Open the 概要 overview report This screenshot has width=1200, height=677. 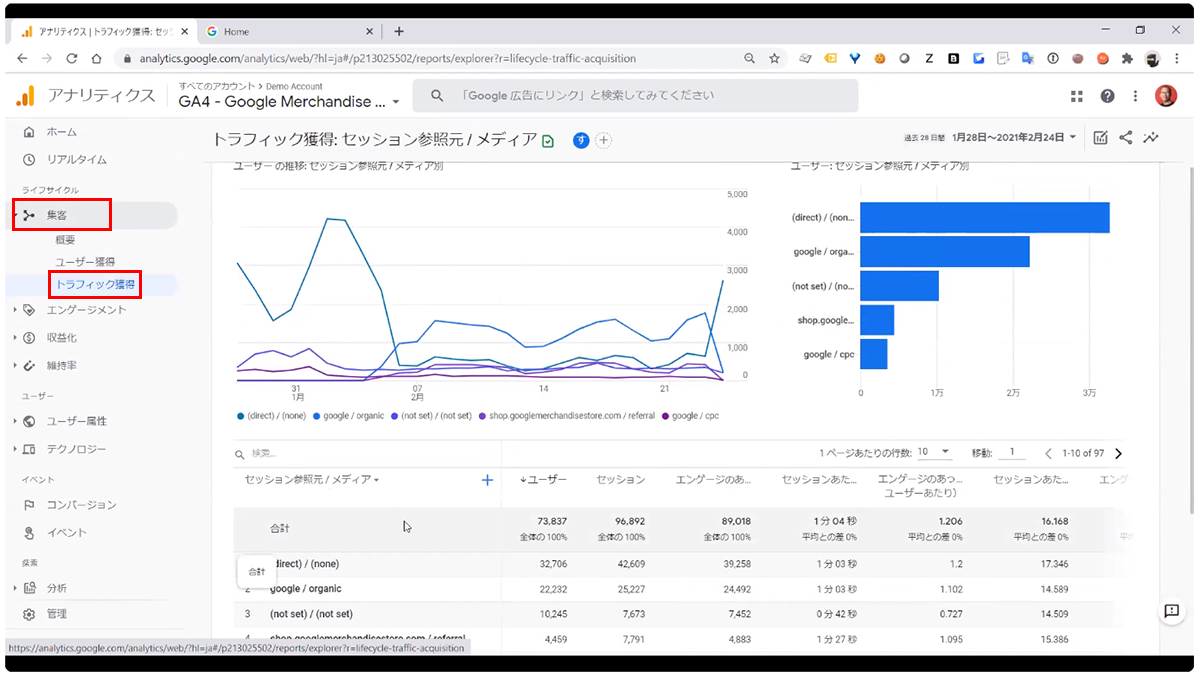coord(65,240)
